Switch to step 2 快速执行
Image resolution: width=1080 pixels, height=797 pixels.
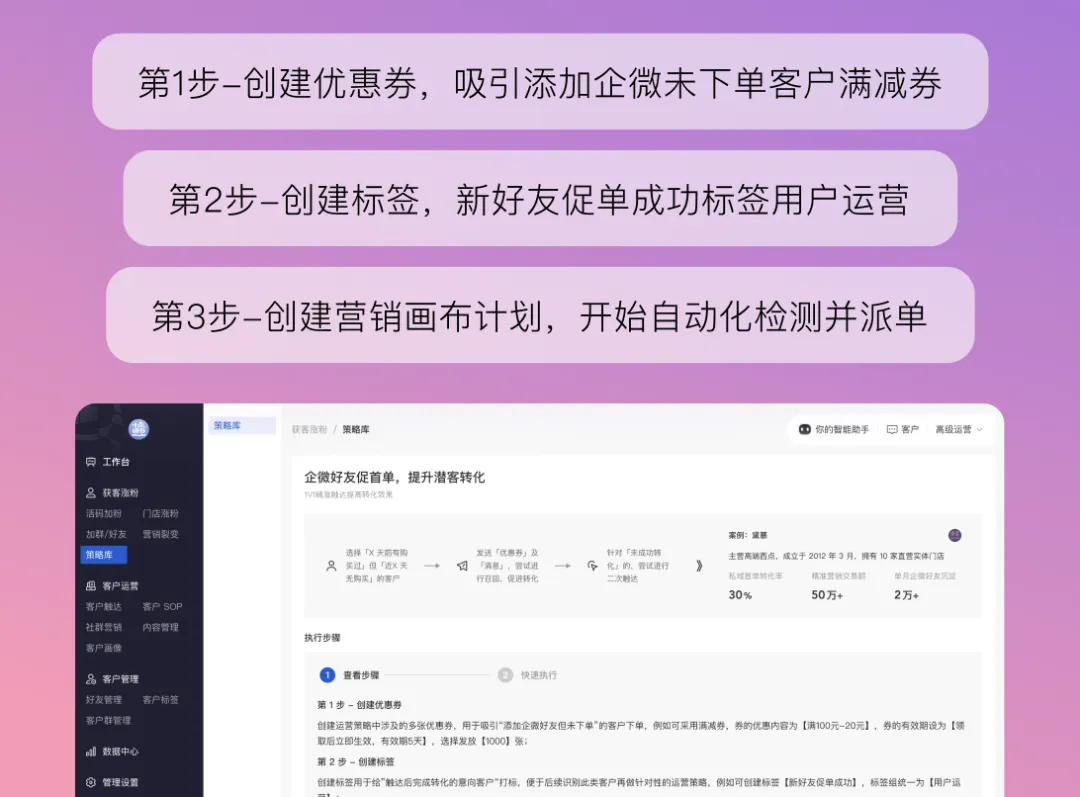point(505,675)
